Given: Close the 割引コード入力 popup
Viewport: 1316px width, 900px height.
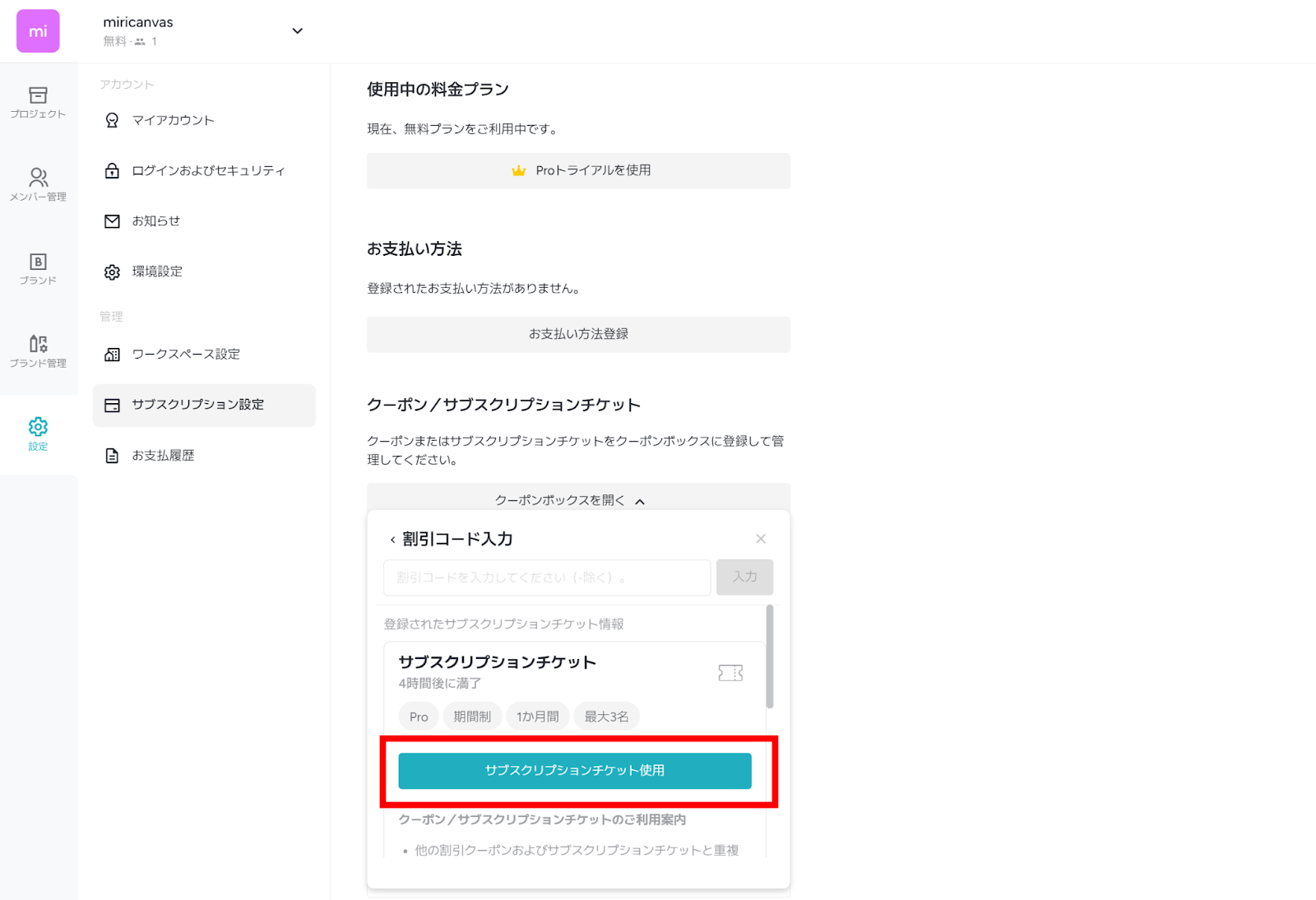Looking at the screenshot, I should tap(761, 539).
